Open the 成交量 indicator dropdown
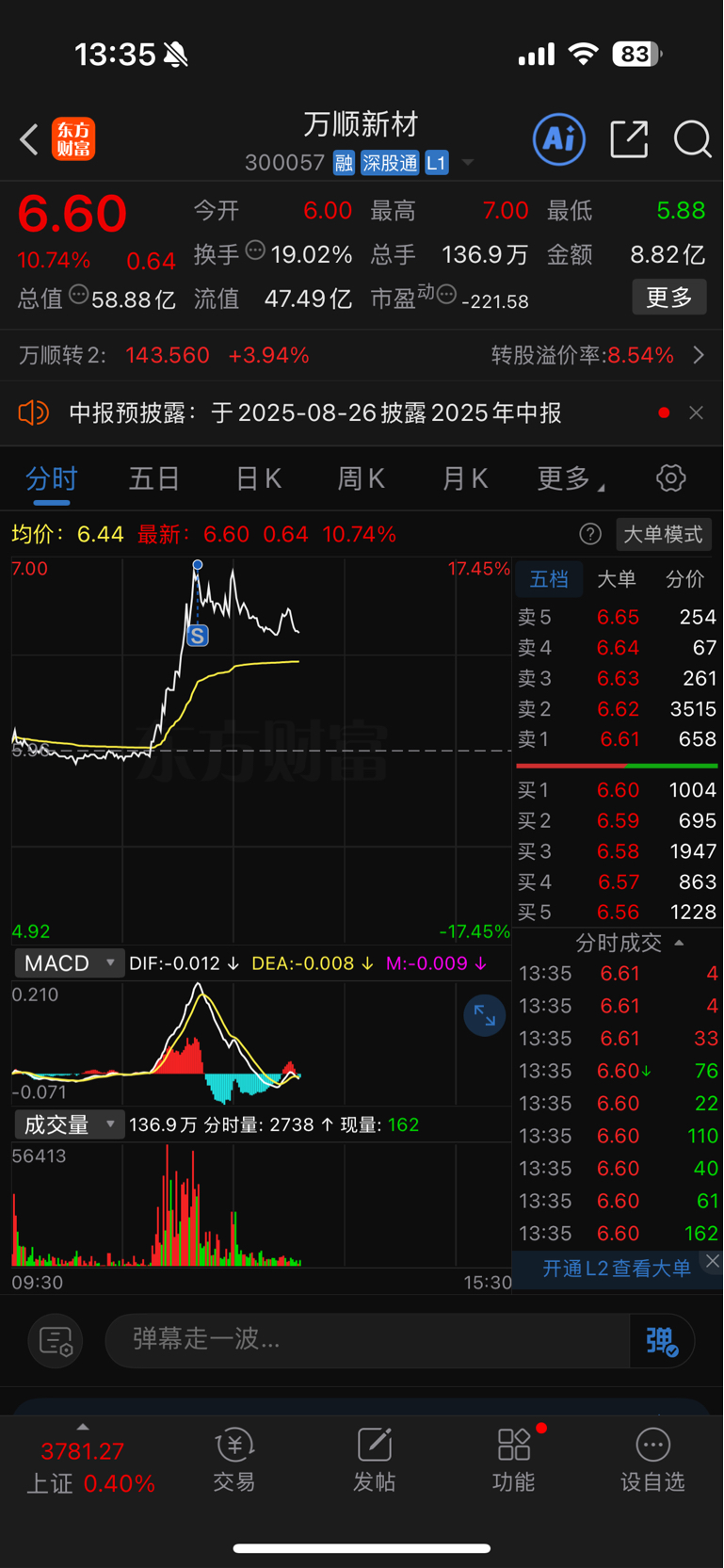Viewport: 724px width, 1568px height. pos(69,1124)
